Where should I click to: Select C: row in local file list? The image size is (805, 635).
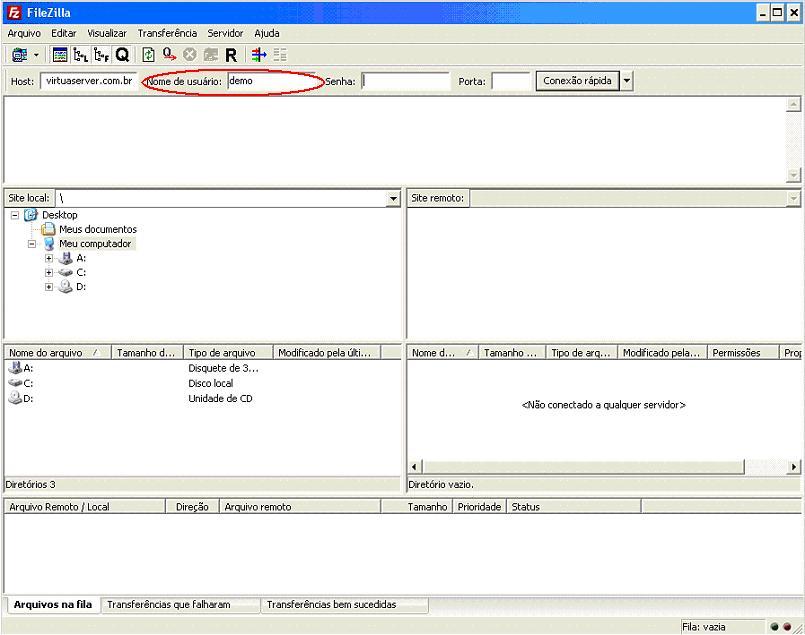point(202,383)
